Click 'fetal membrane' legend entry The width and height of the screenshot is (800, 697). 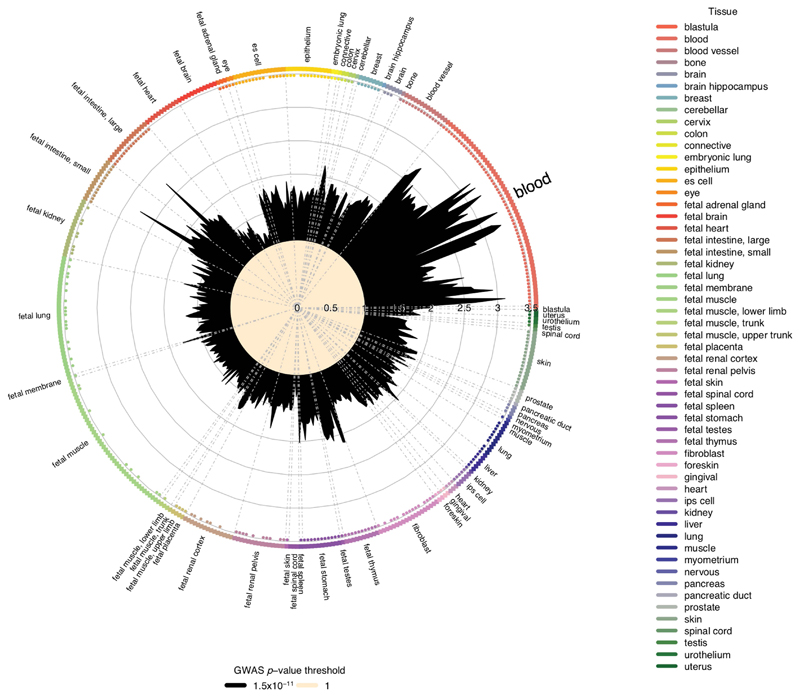(x=718, y=288)
